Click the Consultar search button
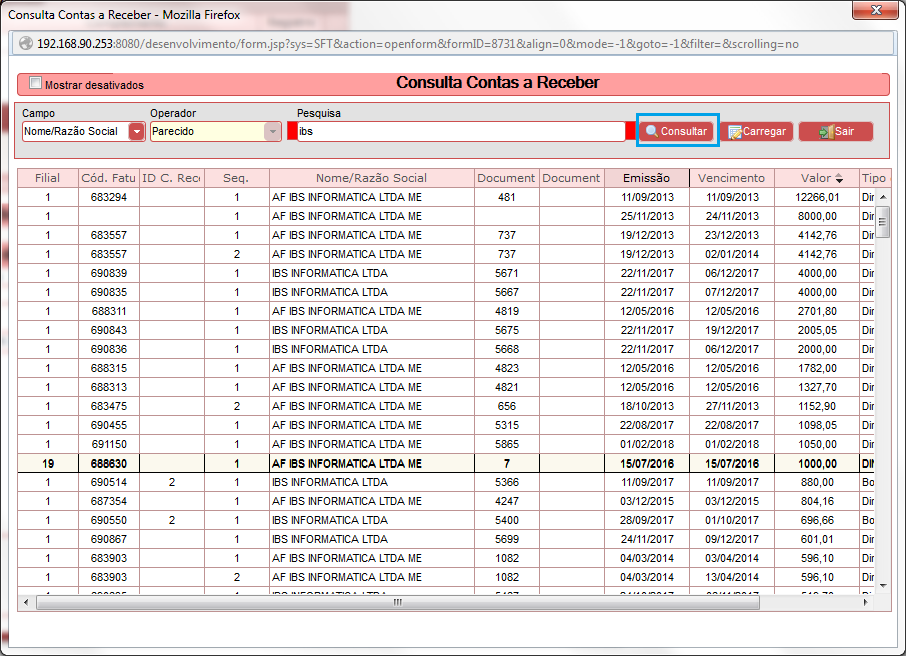Image resolution: width=906 pixels, height=656 pixels. [x=677, y=131]
